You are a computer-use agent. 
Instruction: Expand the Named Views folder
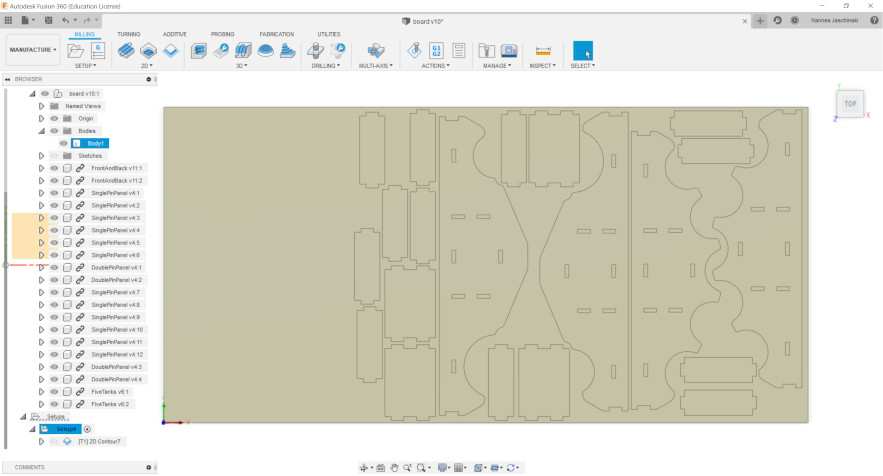click(41, 106)
